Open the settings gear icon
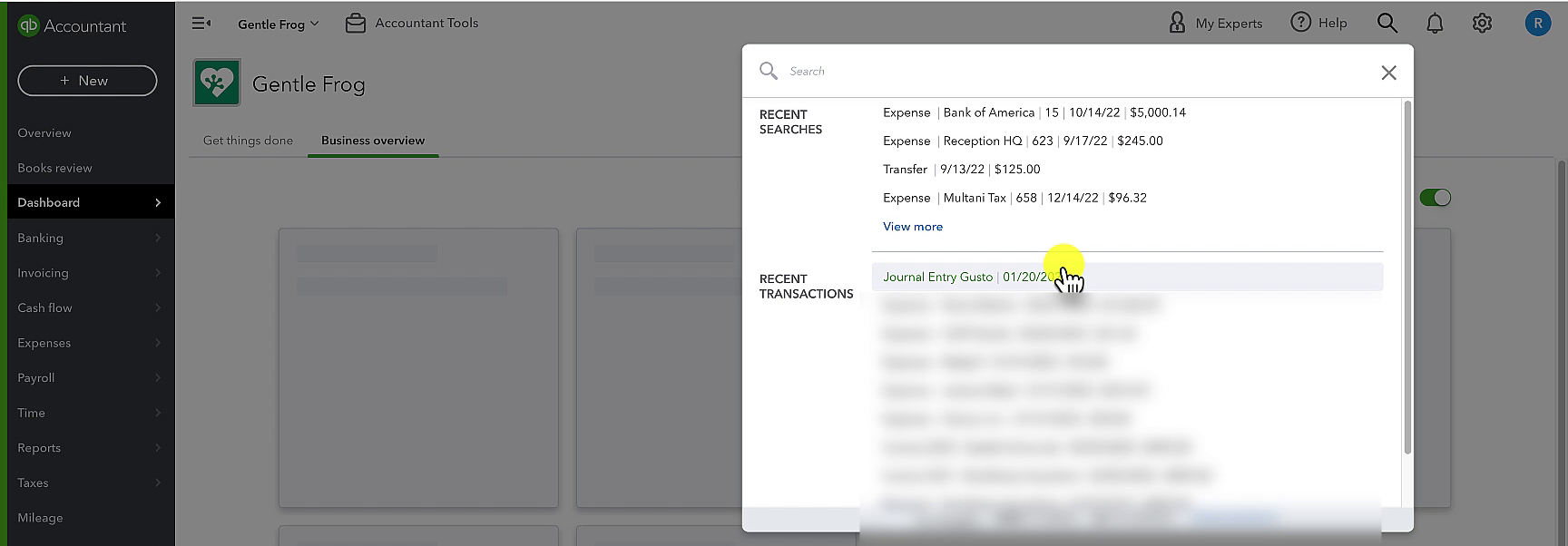Image resolution: width=1568 pixels, height=546 pixels. click(1482, 24)
